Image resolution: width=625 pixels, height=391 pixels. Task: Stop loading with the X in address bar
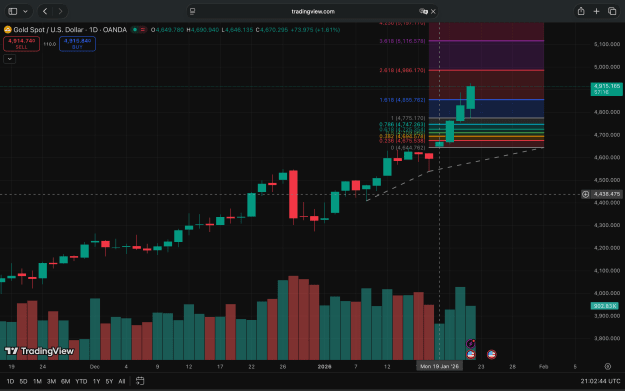click(x=433, y=12)
